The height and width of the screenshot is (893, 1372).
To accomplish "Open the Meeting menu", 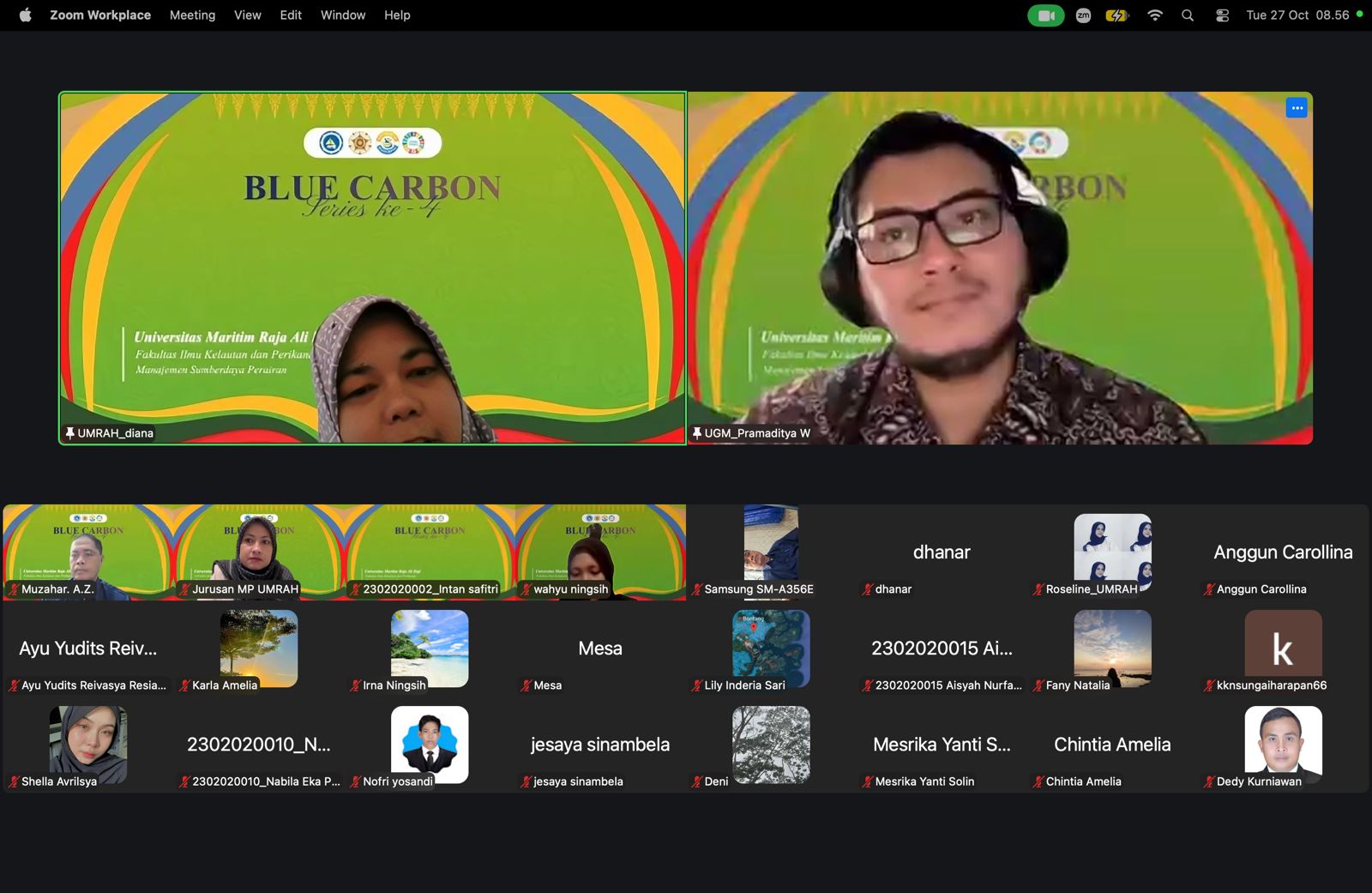I will (192, 15).
